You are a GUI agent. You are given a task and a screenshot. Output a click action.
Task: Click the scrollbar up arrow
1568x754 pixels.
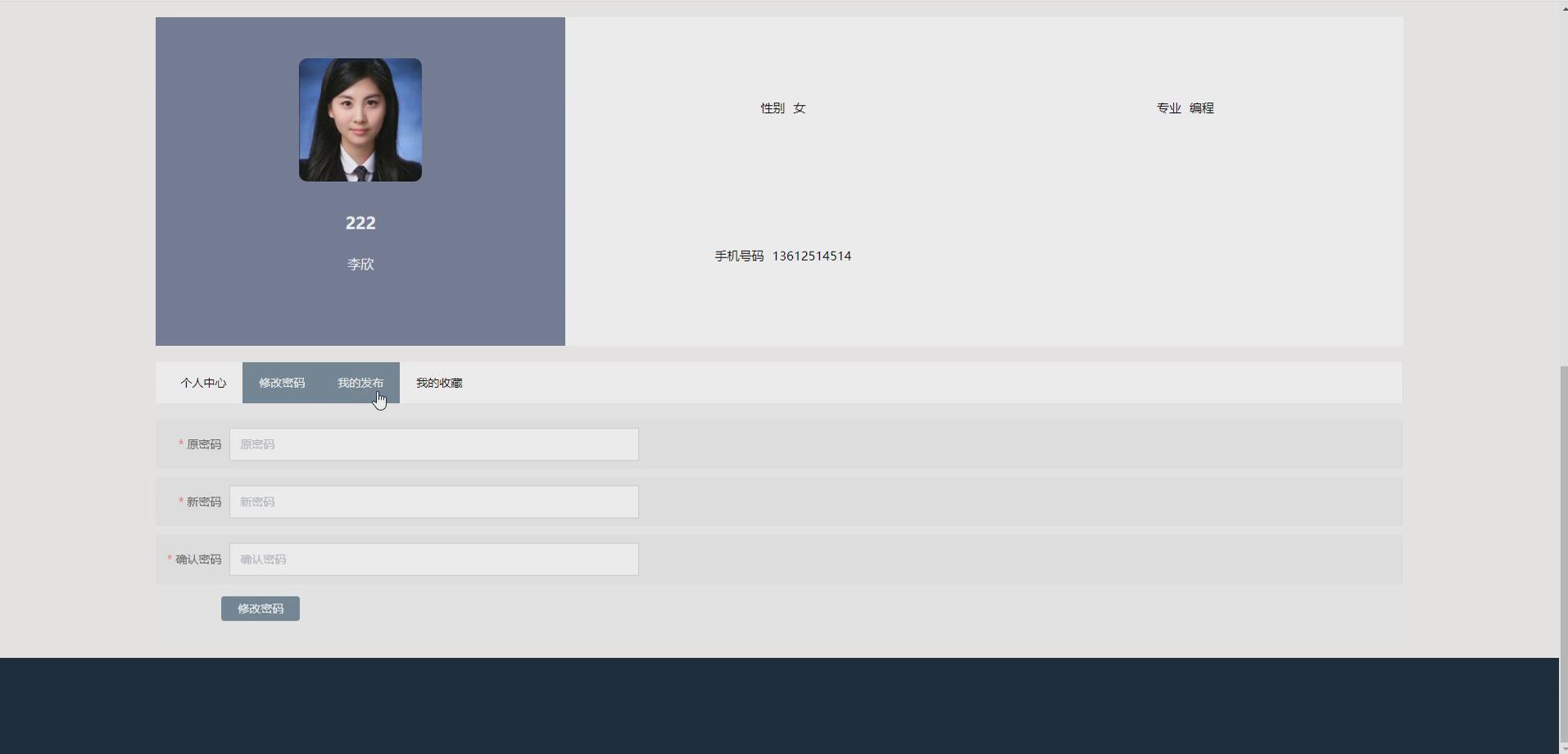(x=1563, y=7)
